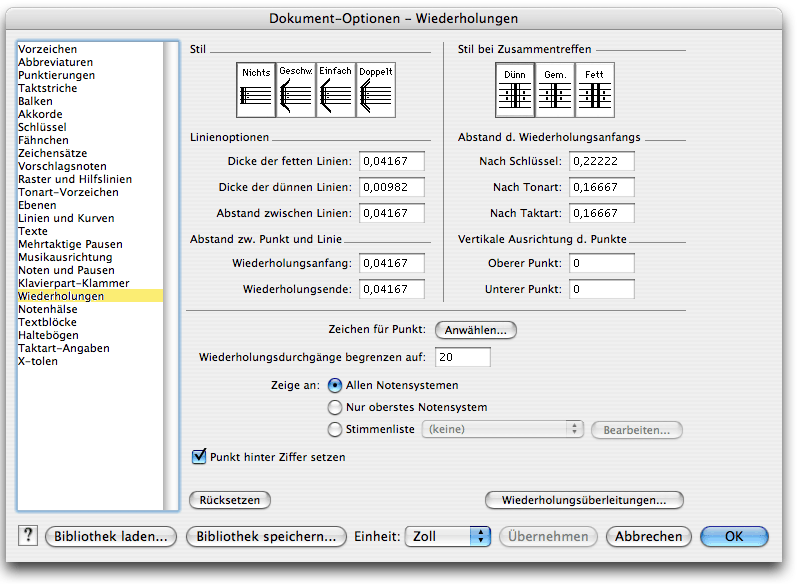
Task: Select the Nichts repeat style icon
Action: pyautogui.click(x=256, y=90)
